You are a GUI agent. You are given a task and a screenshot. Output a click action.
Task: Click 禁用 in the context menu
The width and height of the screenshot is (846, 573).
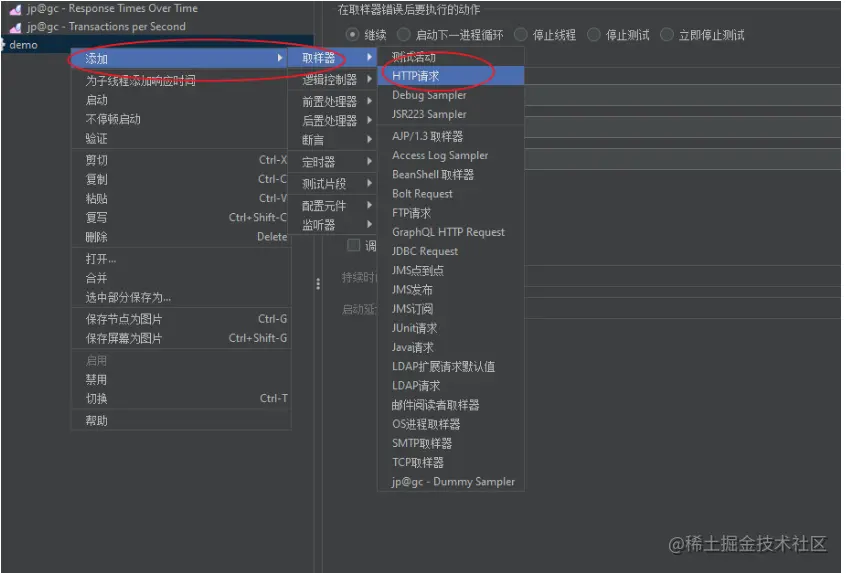click(x=181, y=380)
